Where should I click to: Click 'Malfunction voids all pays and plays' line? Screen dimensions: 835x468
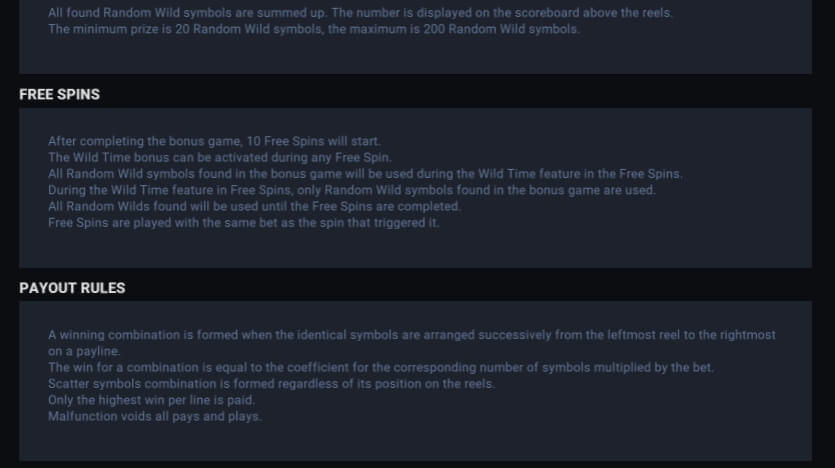[x=154, y=416]
